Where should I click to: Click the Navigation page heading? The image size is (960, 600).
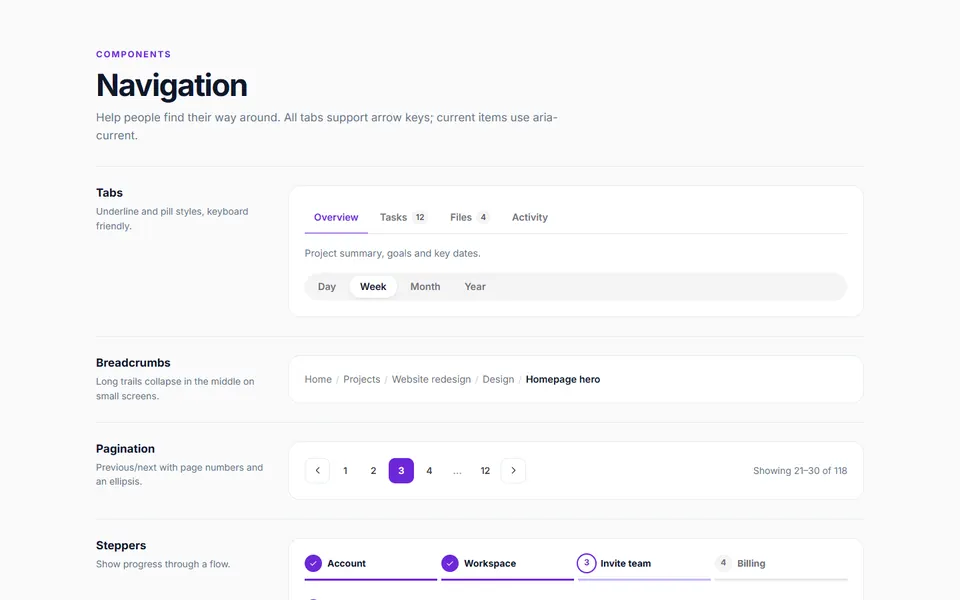[x=171, y=85]
